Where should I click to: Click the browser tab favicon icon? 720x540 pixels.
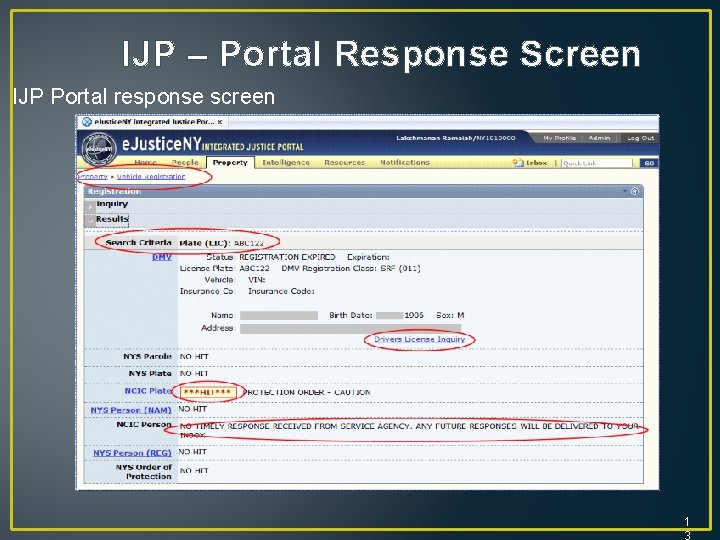[x=87, y=122]
